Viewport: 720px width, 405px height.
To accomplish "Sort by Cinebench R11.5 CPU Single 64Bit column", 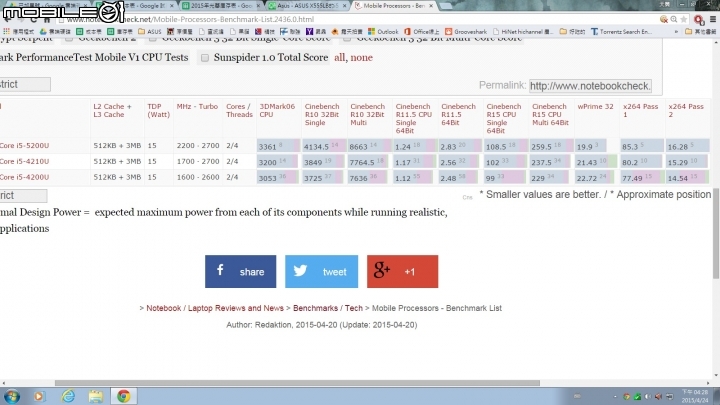I will [414, 118].
